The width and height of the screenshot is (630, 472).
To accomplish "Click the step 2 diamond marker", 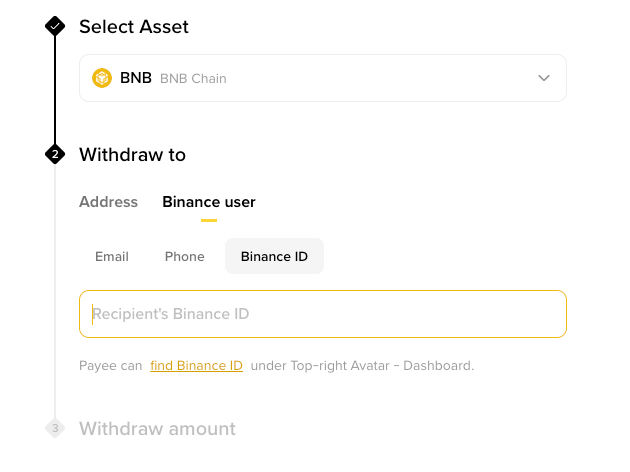I will 55,154.
